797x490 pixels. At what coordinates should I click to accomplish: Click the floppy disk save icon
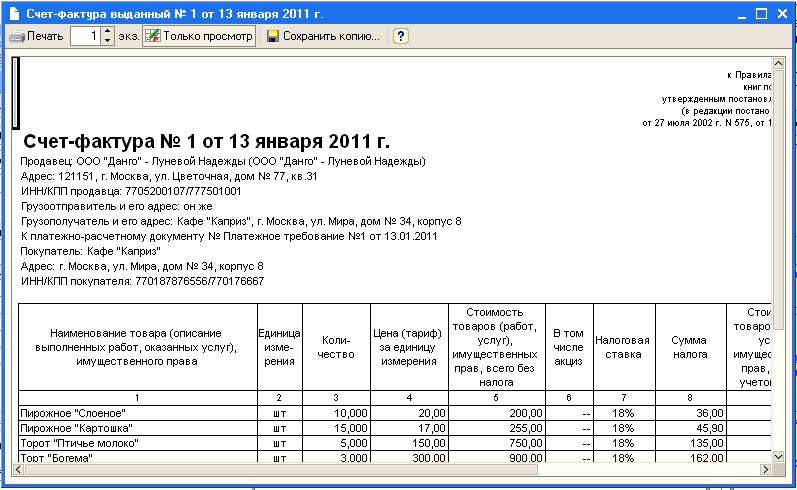[271, 37]
